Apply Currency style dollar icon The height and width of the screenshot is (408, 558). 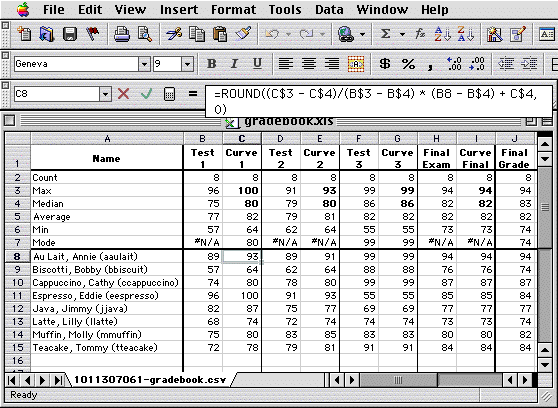(385, 64)
